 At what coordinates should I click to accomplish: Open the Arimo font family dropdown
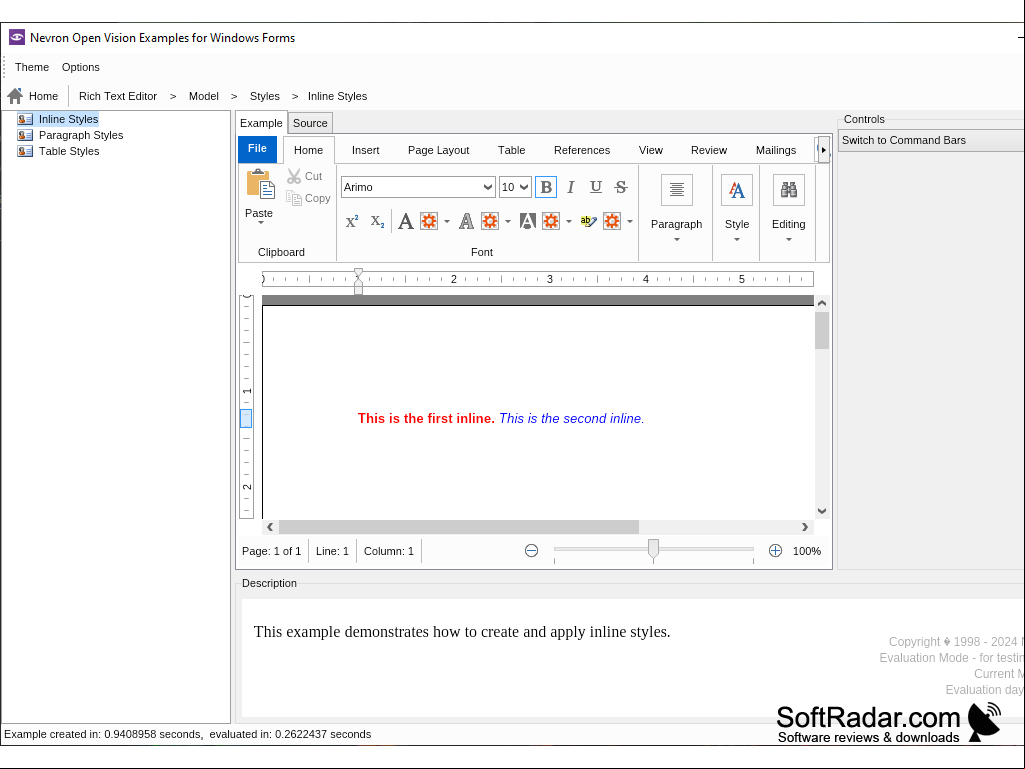pyautogui.click(x=487, y=187)
